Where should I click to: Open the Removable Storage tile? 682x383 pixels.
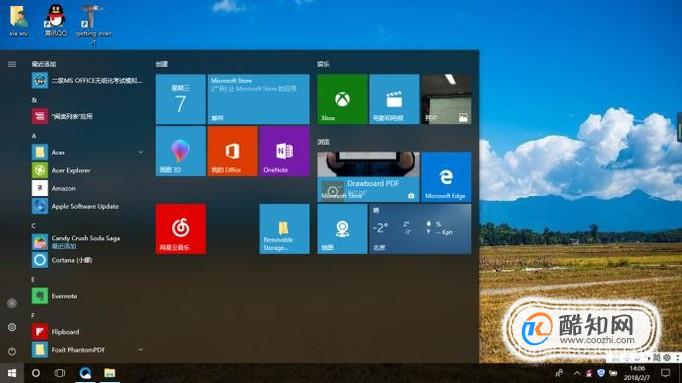tap(284, 229)
